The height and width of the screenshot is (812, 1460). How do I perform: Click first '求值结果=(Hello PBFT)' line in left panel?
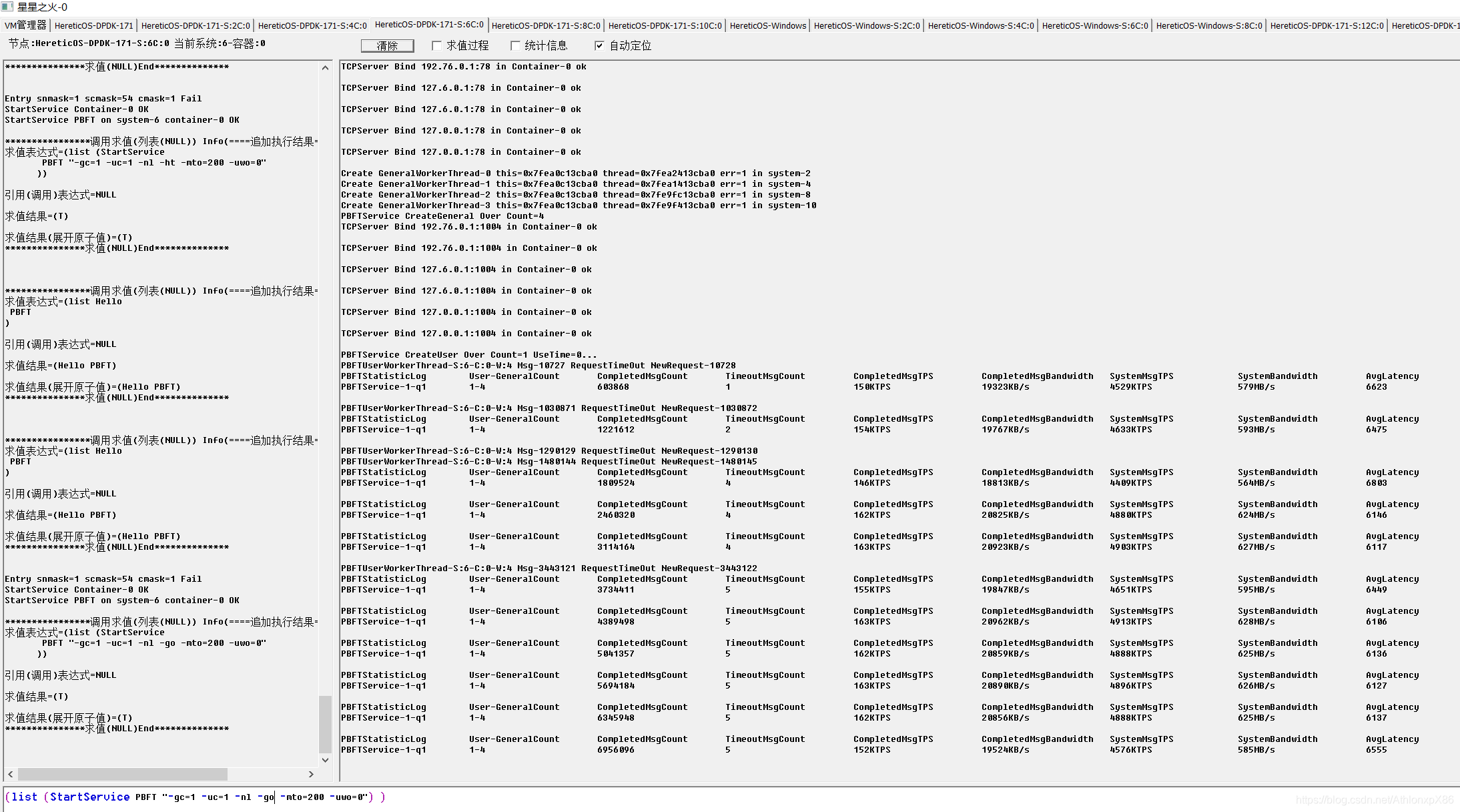61,365
